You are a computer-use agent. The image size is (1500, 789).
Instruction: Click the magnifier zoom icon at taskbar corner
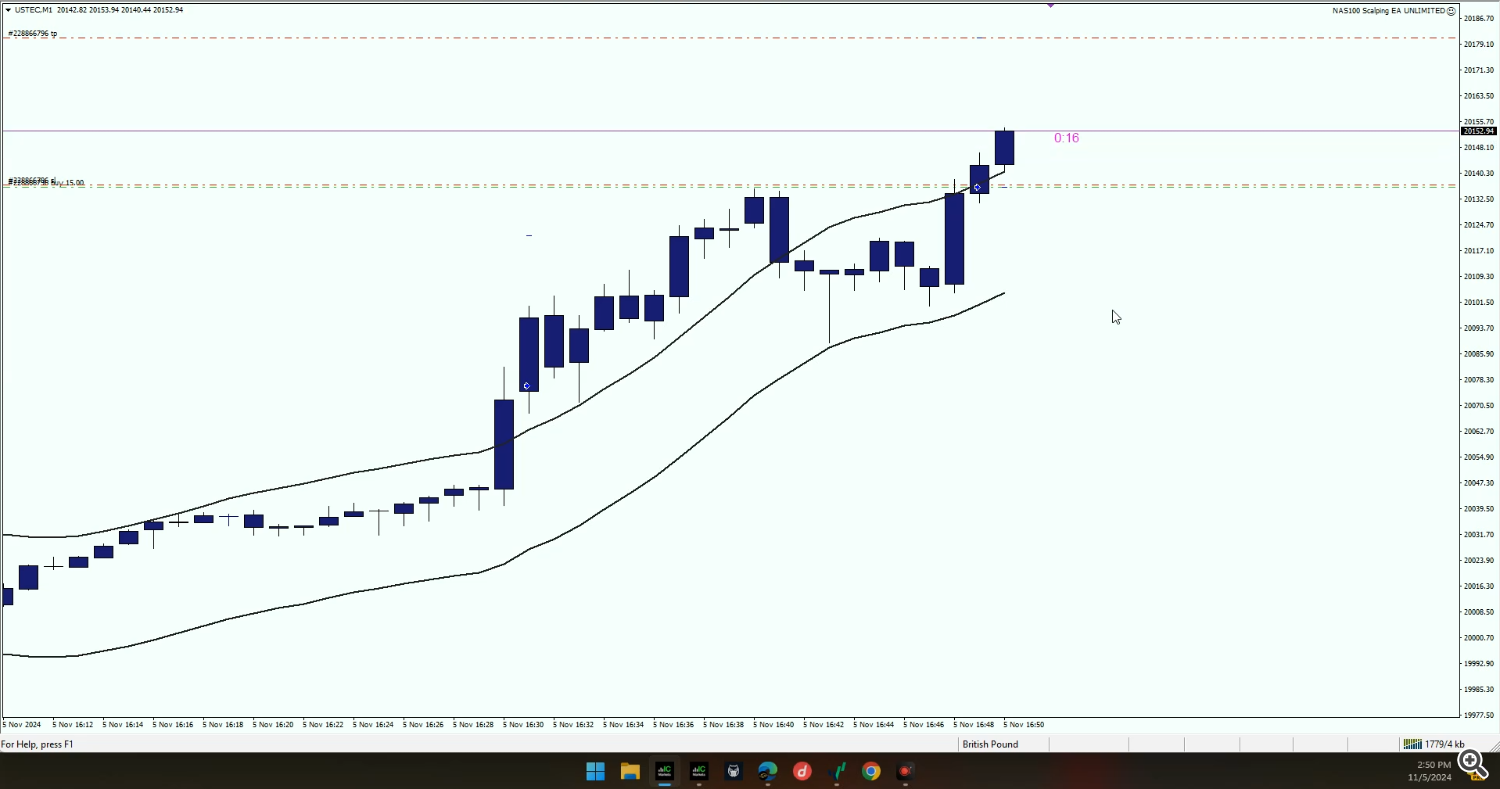[1473, 764]
